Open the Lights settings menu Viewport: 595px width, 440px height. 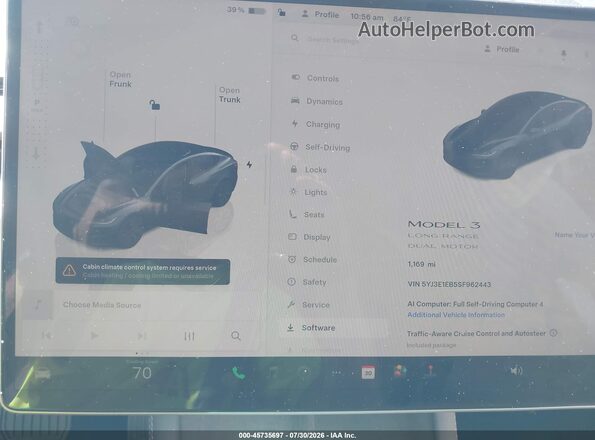click(x=308, y=192)
